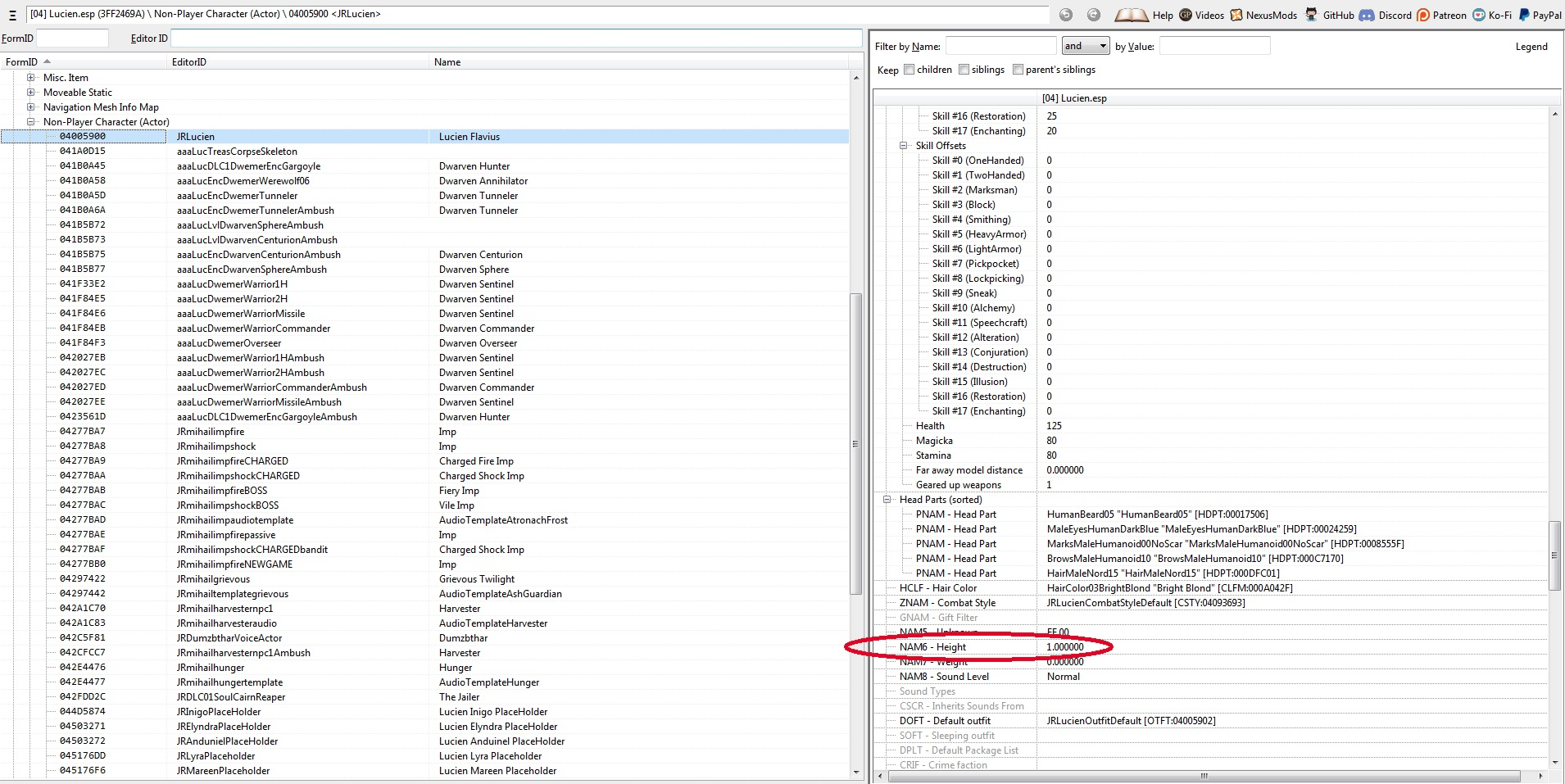Click FormID 04277BAF cell
Viewport: 1565px width, 784px height.
[82, 550]
